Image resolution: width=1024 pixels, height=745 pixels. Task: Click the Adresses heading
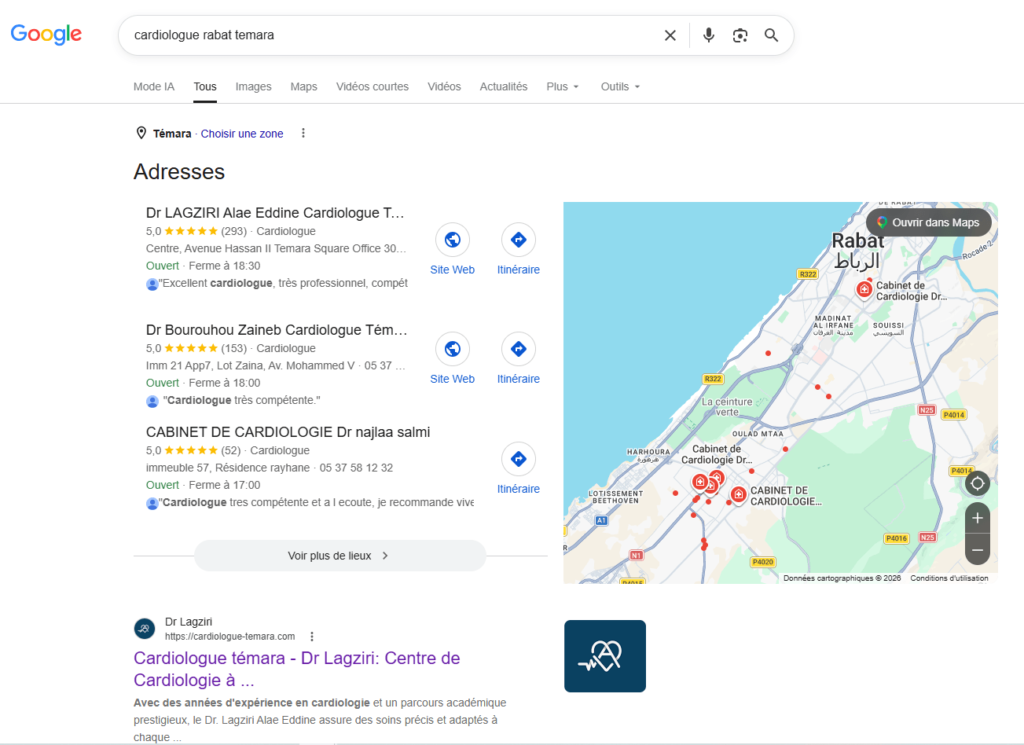179,172
